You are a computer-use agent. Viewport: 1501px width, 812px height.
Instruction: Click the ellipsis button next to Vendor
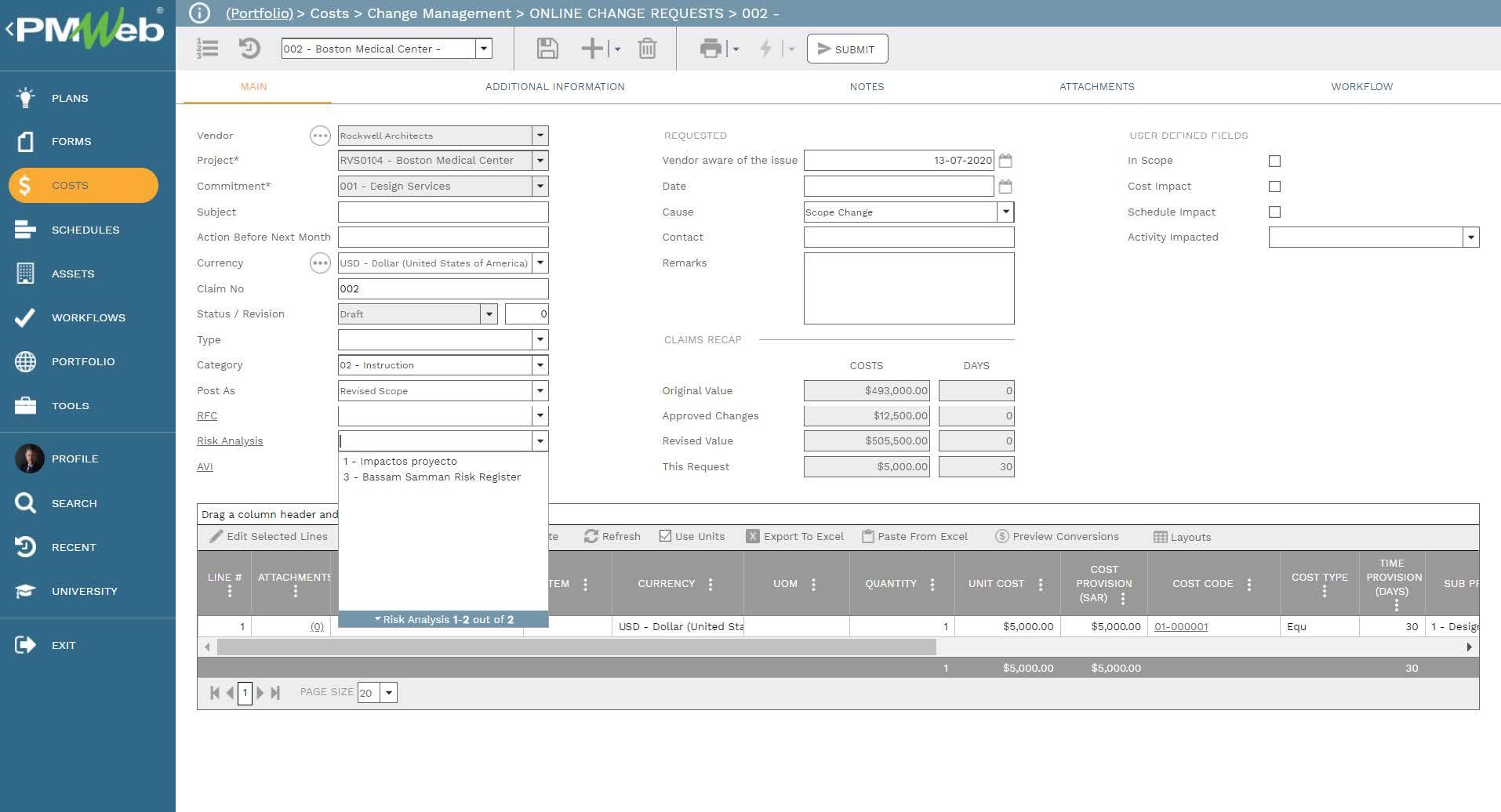point(320,136)
